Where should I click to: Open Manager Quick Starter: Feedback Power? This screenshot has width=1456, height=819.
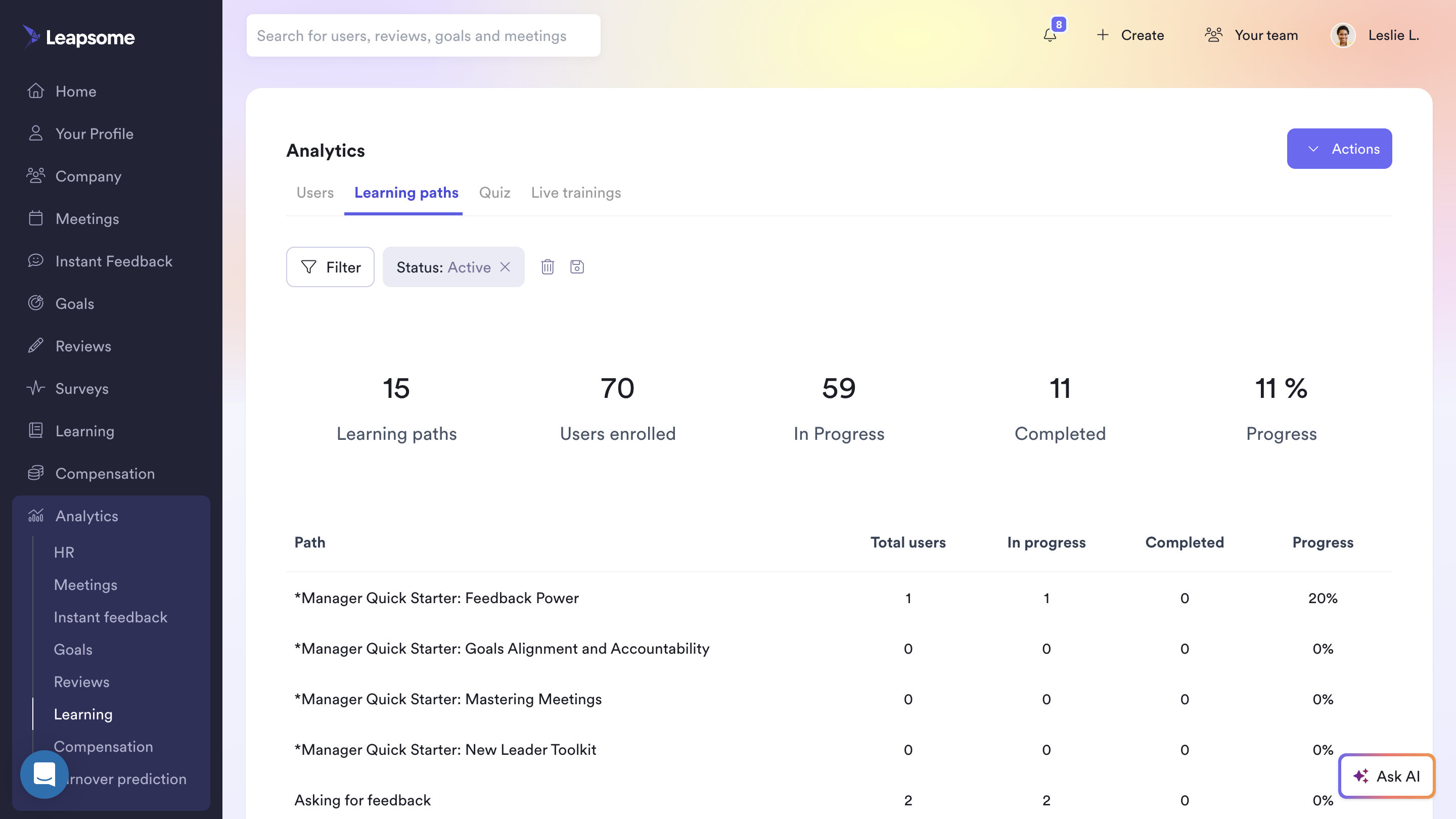pyautogui.click(x=436, y=598)
